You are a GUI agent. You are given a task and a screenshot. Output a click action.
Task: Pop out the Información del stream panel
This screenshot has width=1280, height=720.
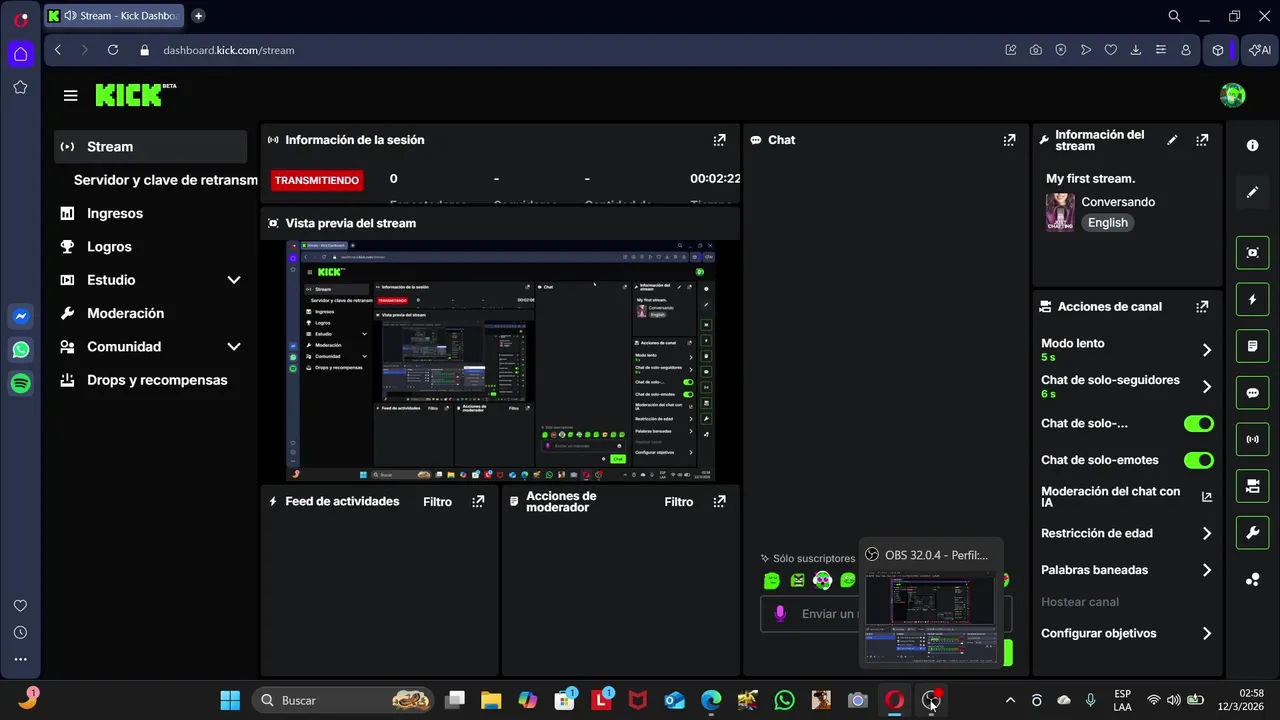point(1202,140)
